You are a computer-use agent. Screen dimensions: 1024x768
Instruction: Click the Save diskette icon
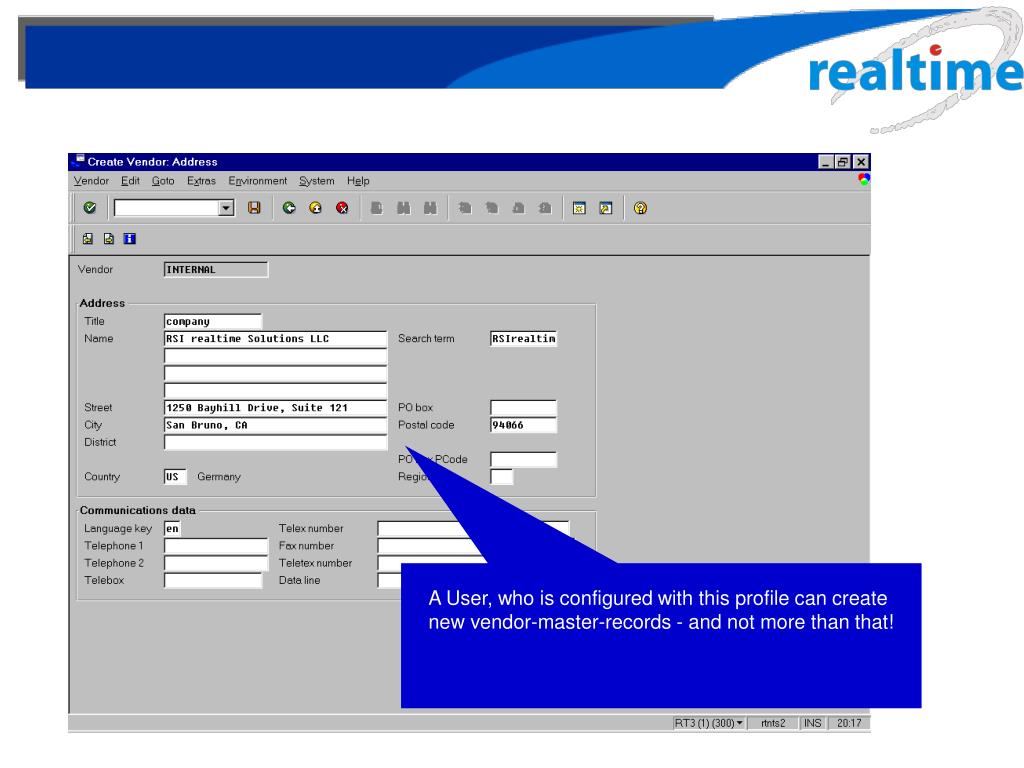(254, 208)
